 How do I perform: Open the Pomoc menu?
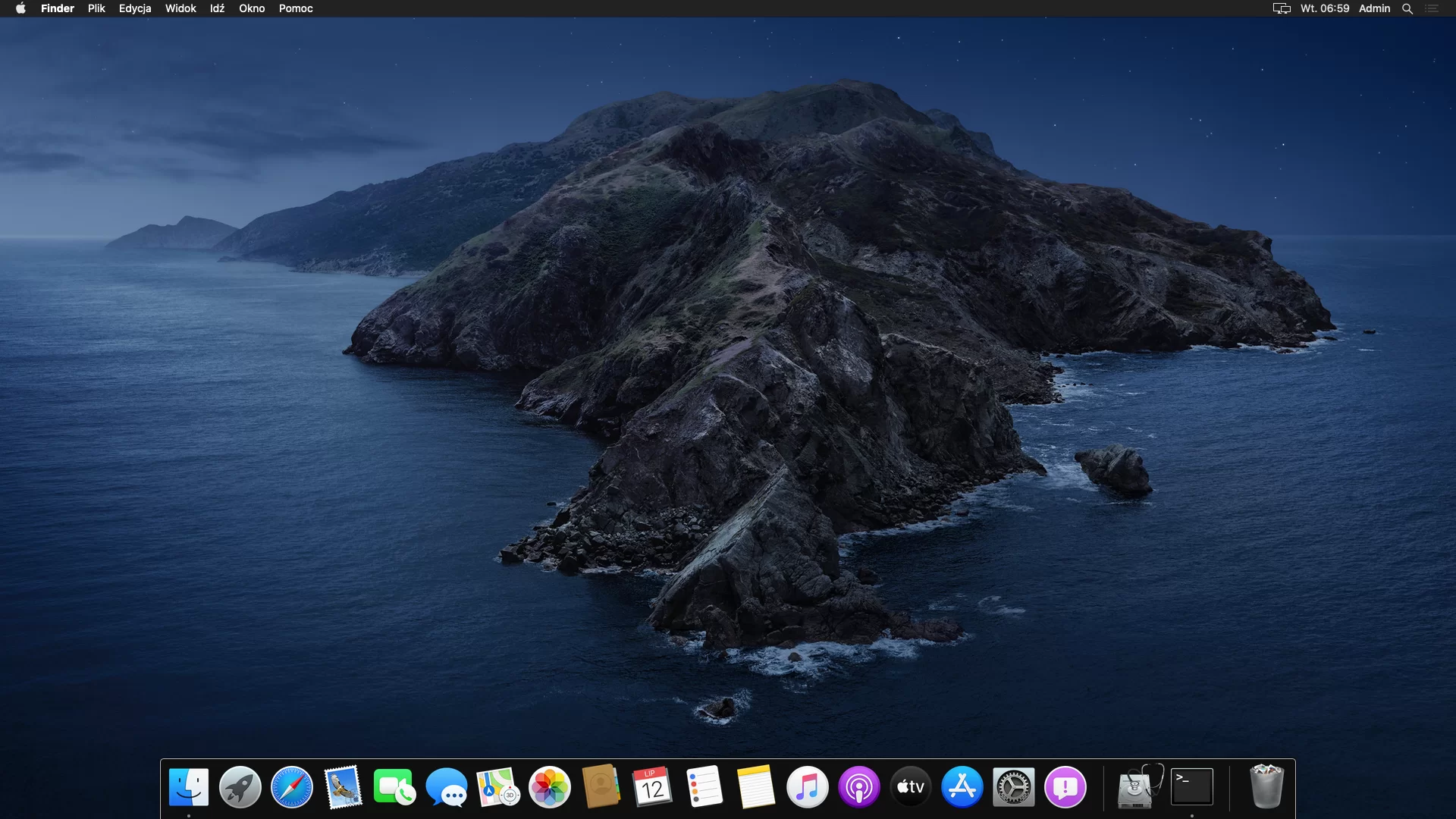point(296,8)
